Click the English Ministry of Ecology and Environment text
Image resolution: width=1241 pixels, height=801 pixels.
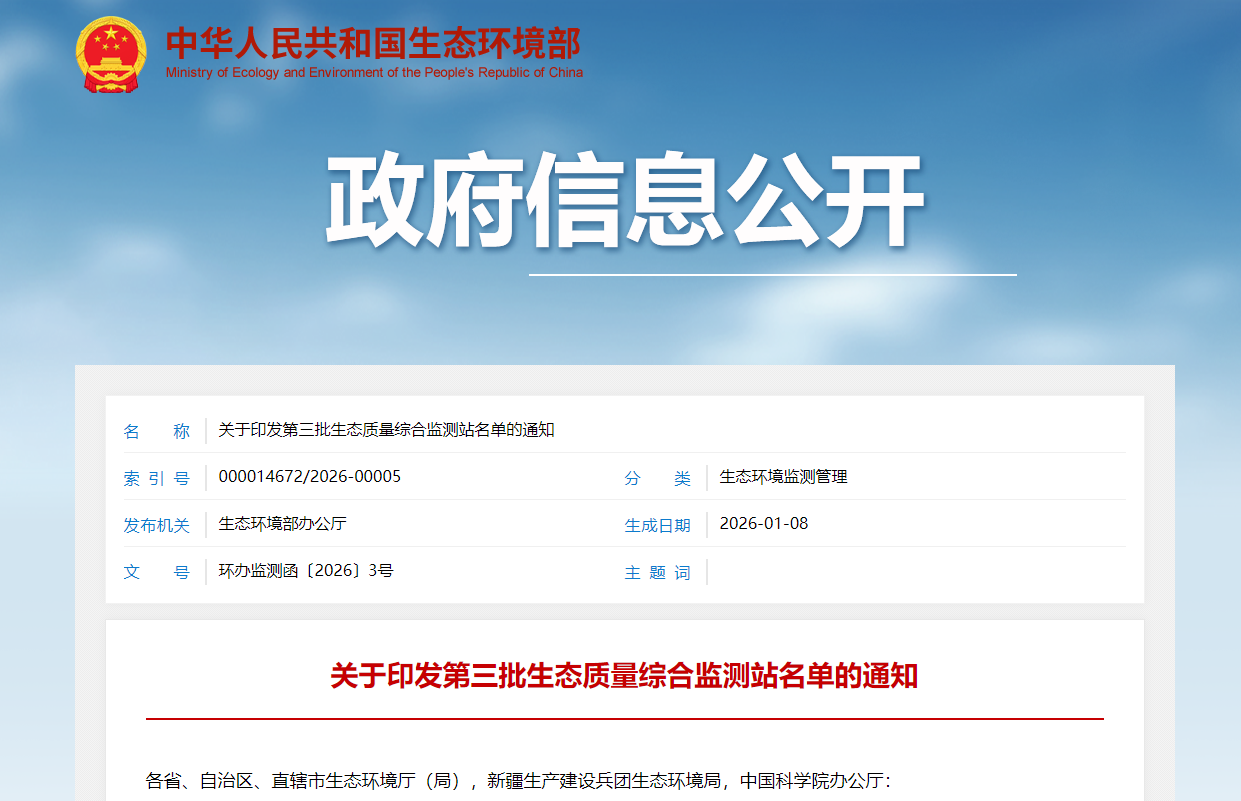(374, 73)
